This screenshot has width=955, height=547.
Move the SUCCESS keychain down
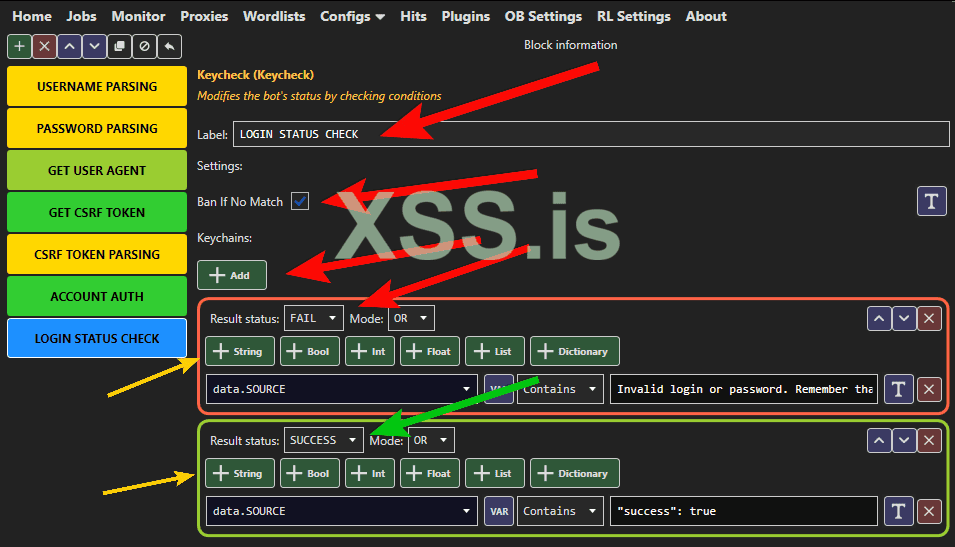coord(904,440)
